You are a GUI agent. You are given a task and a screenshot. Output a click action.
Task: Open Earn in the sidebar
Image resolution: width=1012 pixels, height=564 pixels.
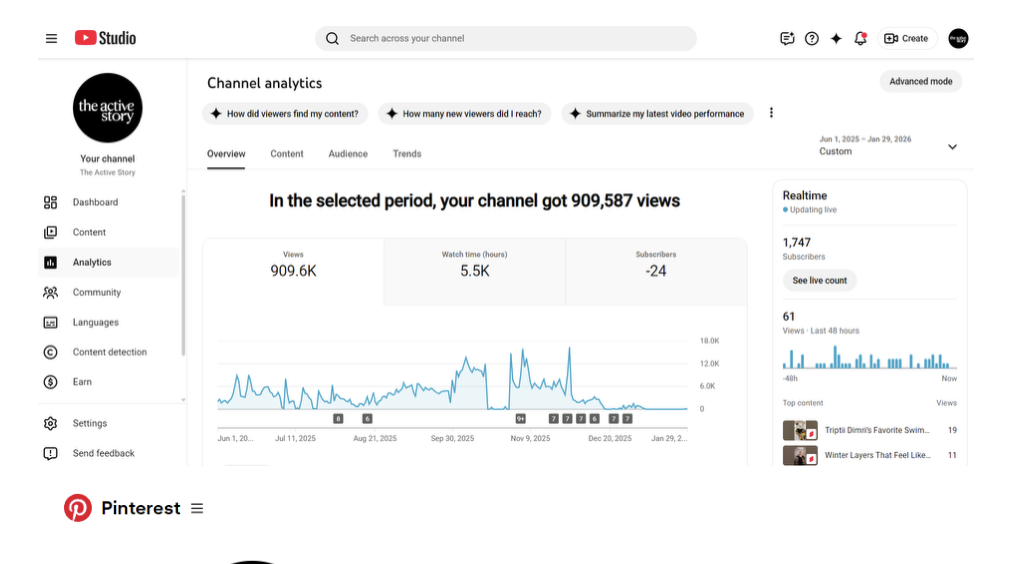click(x=108, y=381)
